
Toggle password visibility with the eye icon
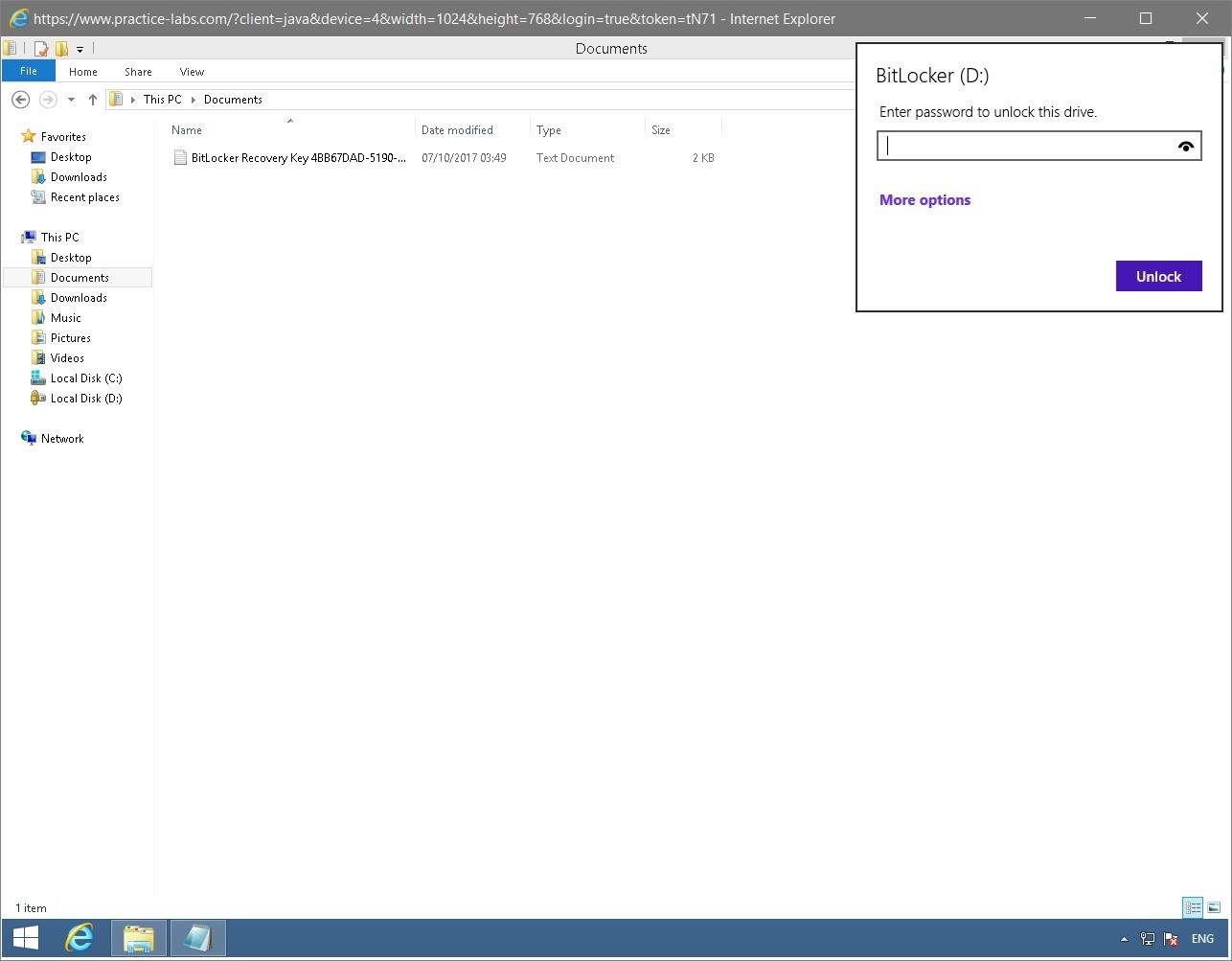pyautogui.click(x=1186, y=145)
